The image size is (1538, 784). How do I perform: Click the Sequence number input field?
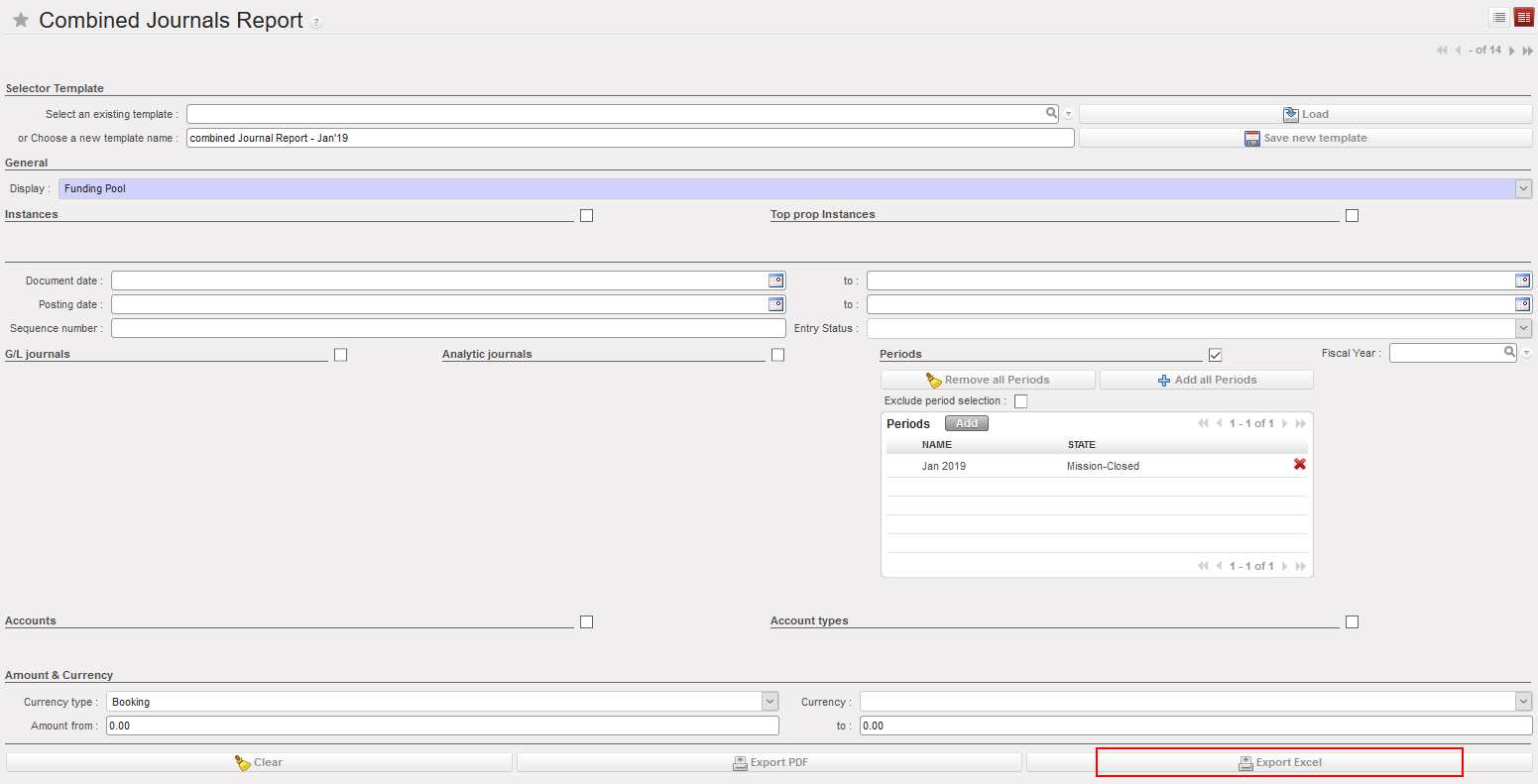point(448,328)
